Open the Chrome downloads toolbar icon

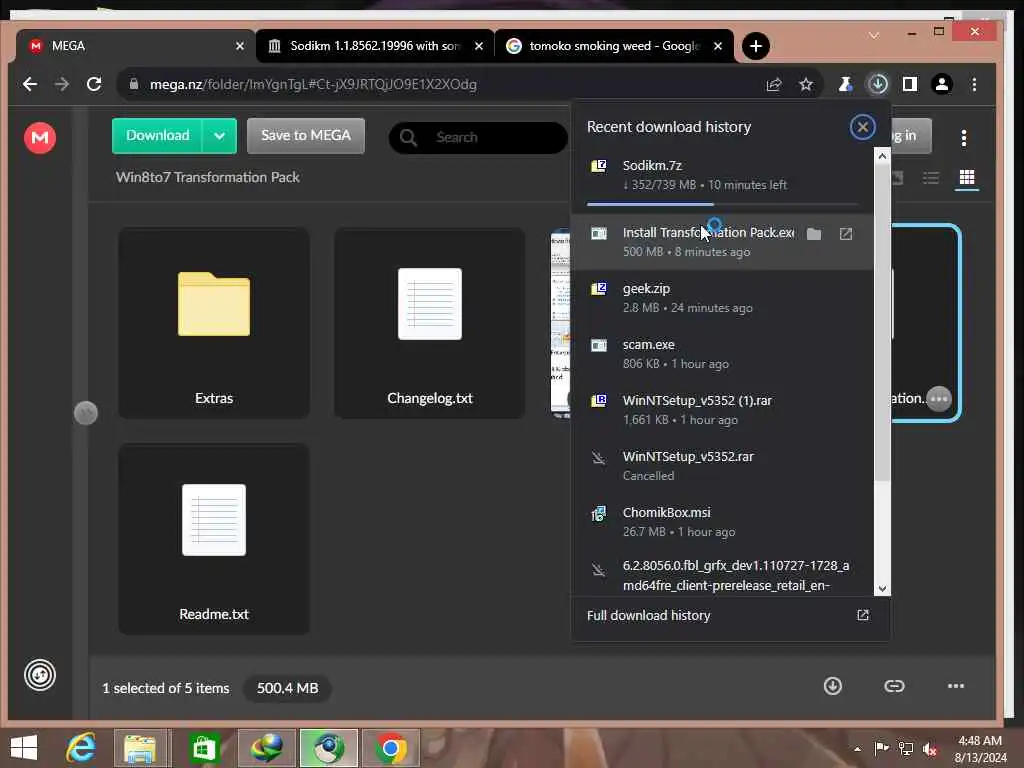click(878, 84)
